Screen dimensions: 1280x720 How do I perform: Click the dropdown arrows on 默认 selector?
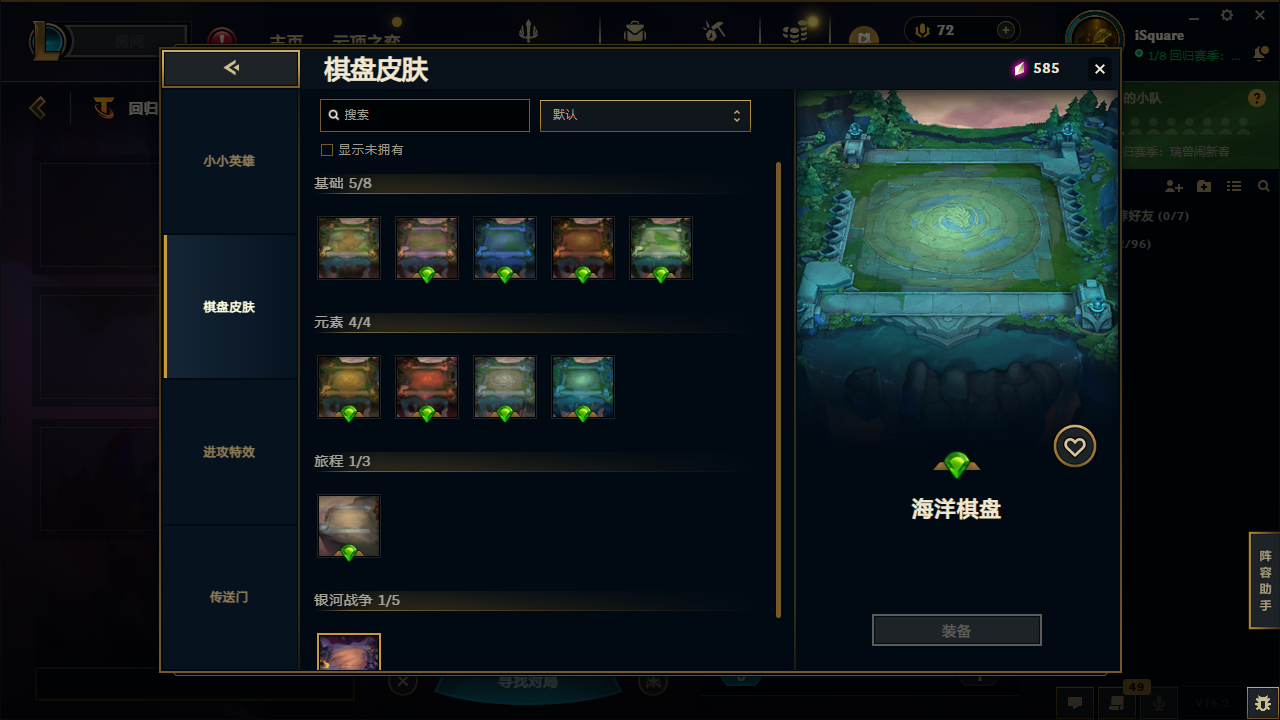[x=737, y=115]
